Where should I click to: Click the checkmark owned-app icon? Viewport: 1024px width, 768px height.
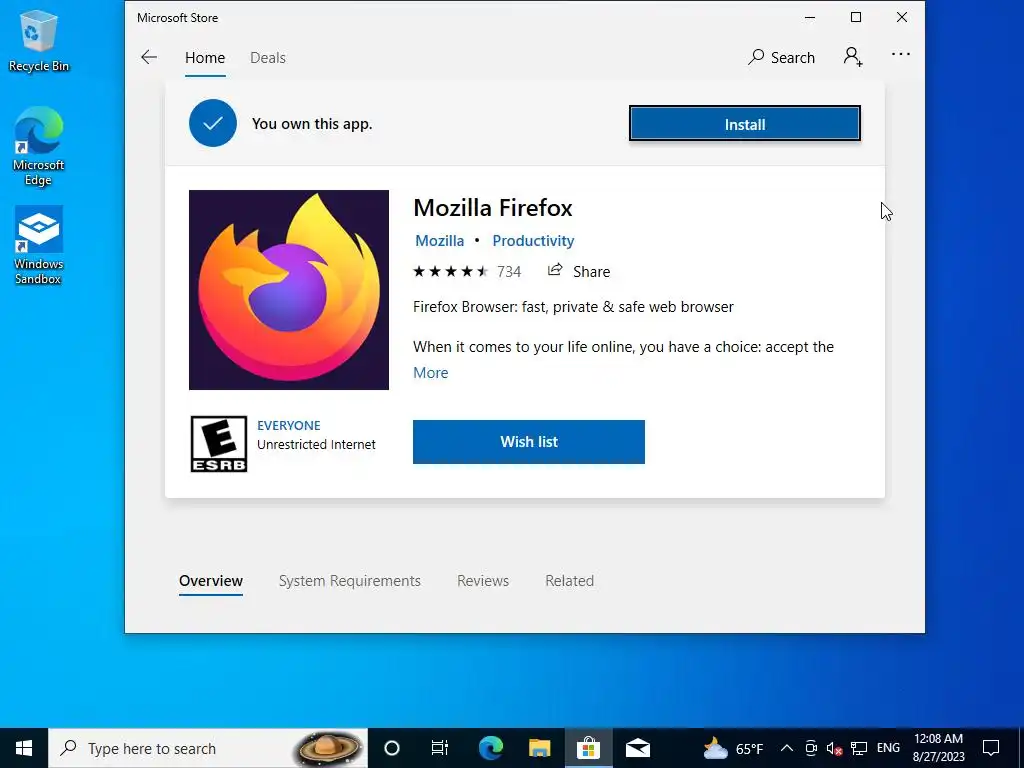coord(213,123)
